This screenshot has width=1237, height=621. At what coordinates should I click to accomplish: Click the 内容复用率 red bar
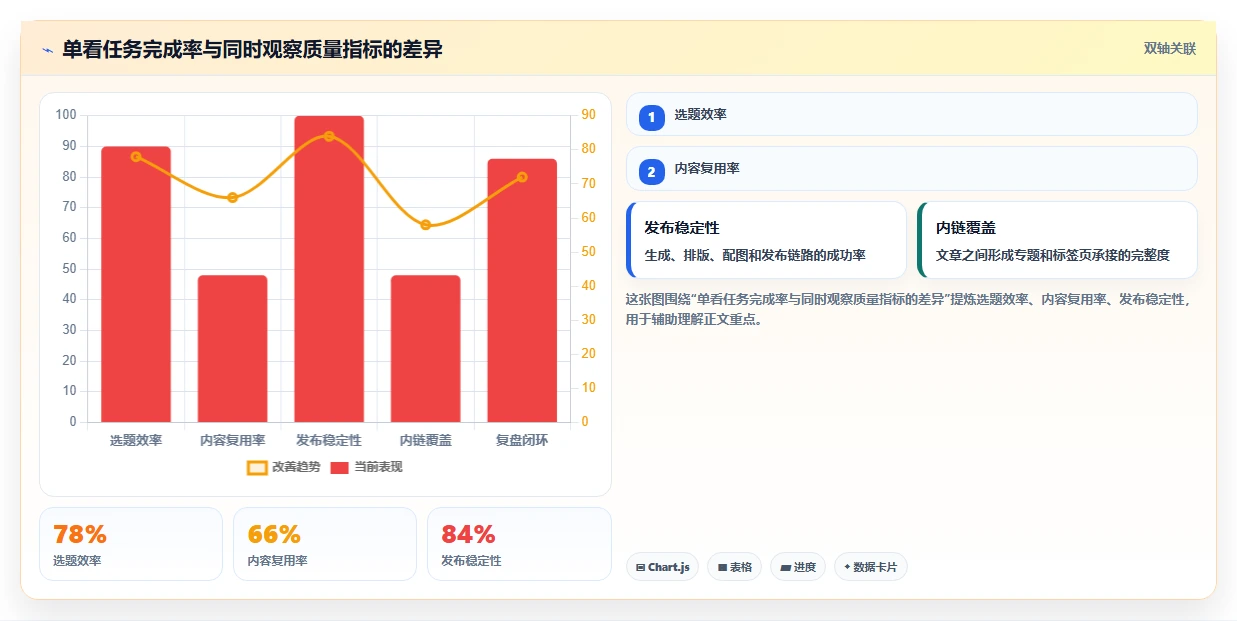pos(232,348)
